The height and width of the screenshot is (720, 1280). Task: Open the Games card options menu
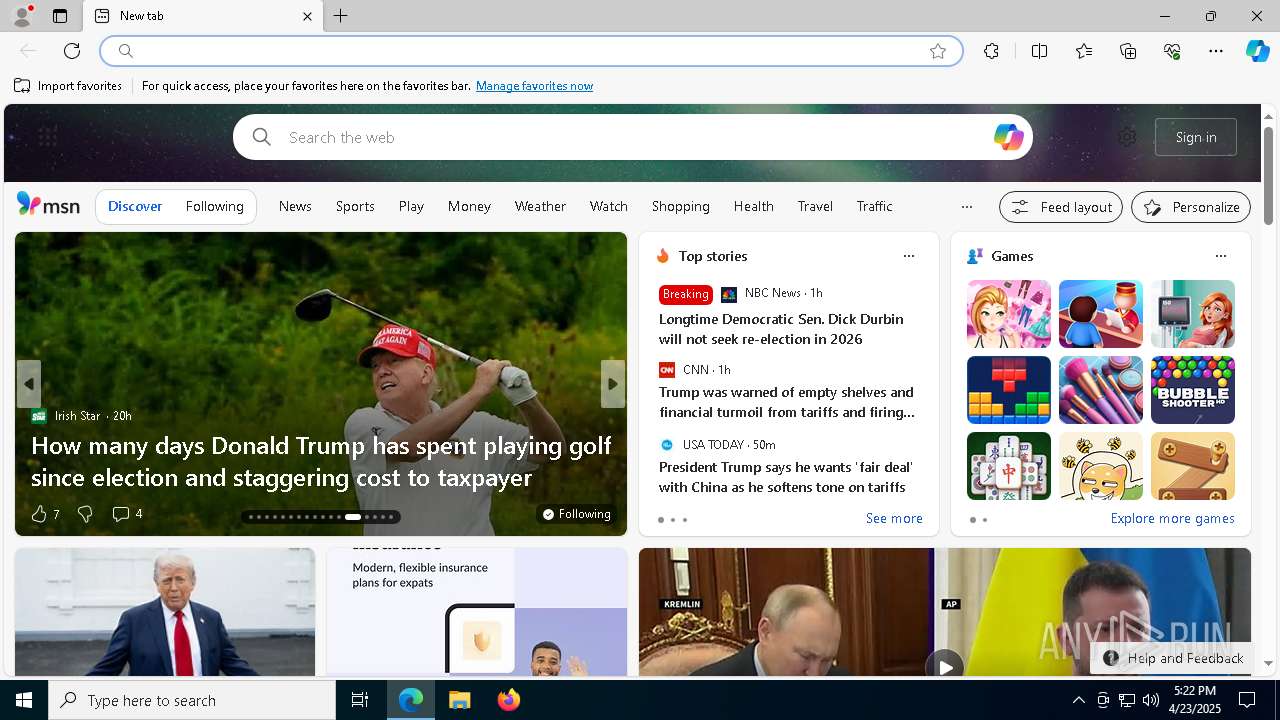(1220, 256)
